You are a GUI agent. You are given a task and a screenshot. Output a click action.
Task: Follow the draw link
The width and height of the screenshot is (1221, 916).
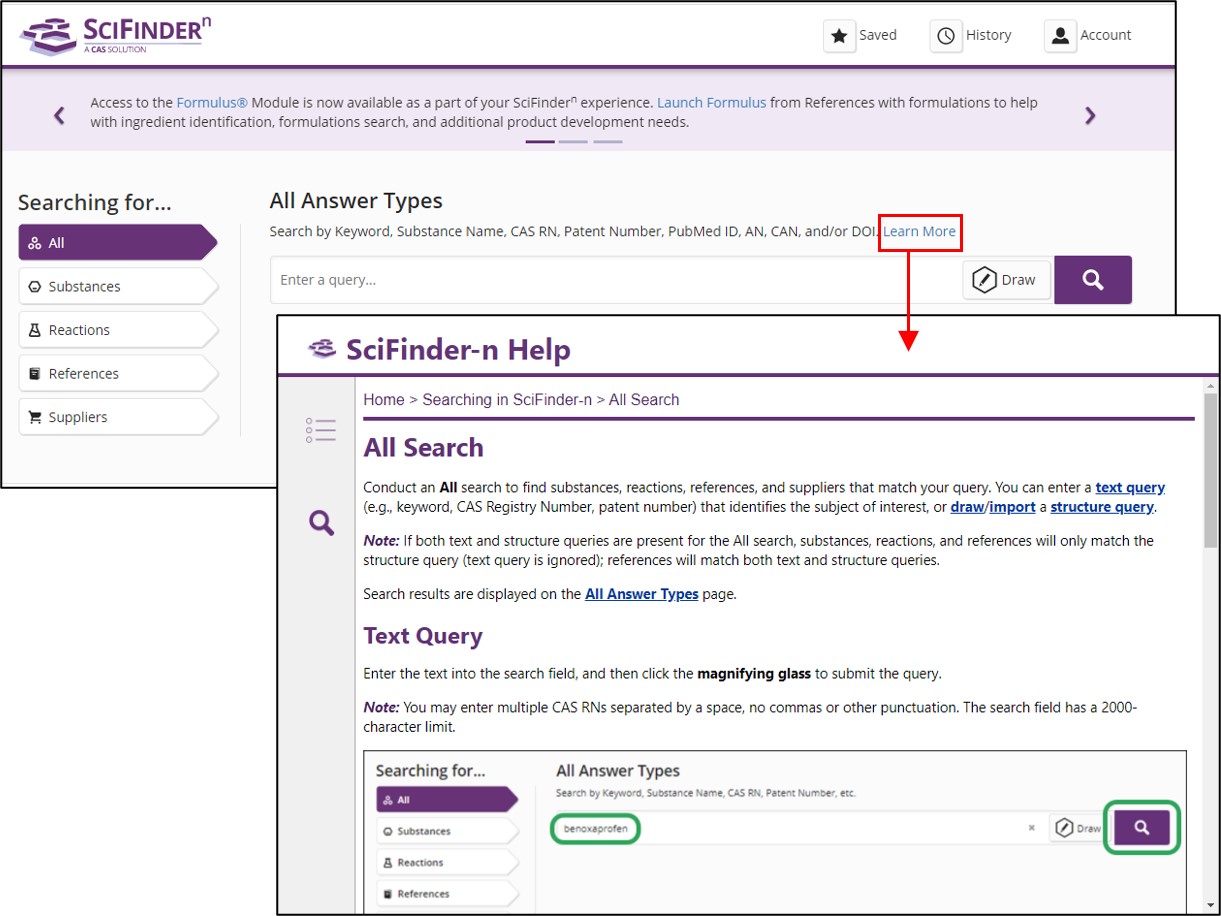click(x=967, y=507)
